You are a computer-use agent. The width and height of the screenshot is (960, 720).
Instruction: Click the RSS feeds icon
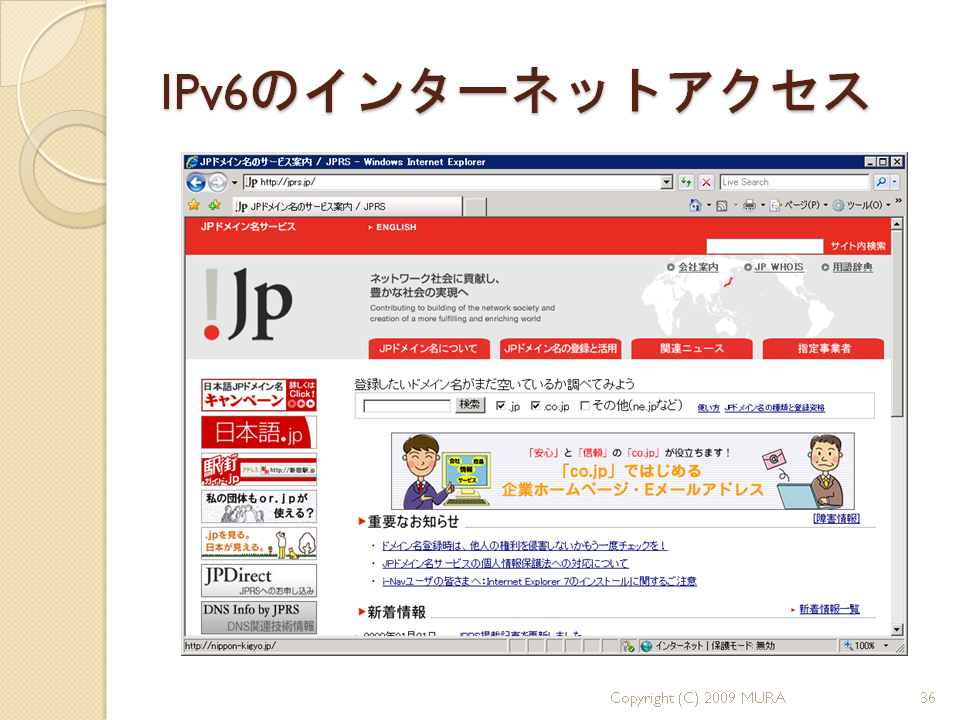722,206
